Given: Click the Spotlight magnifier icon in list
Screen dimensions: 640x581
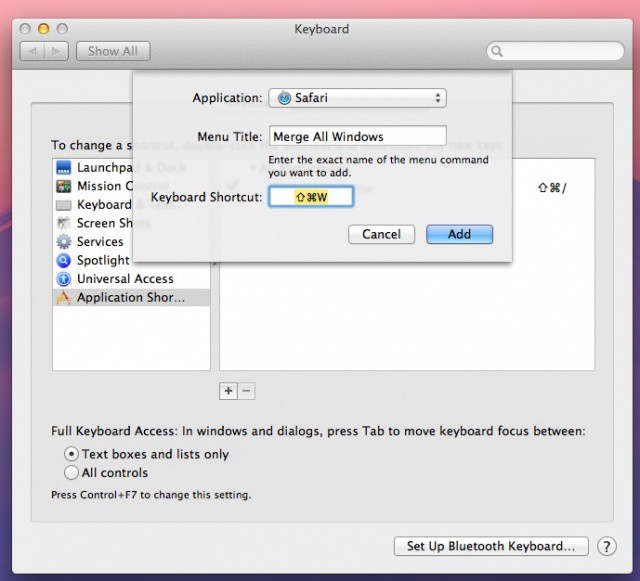Looking at the screenshot, I should pos(64,260).
